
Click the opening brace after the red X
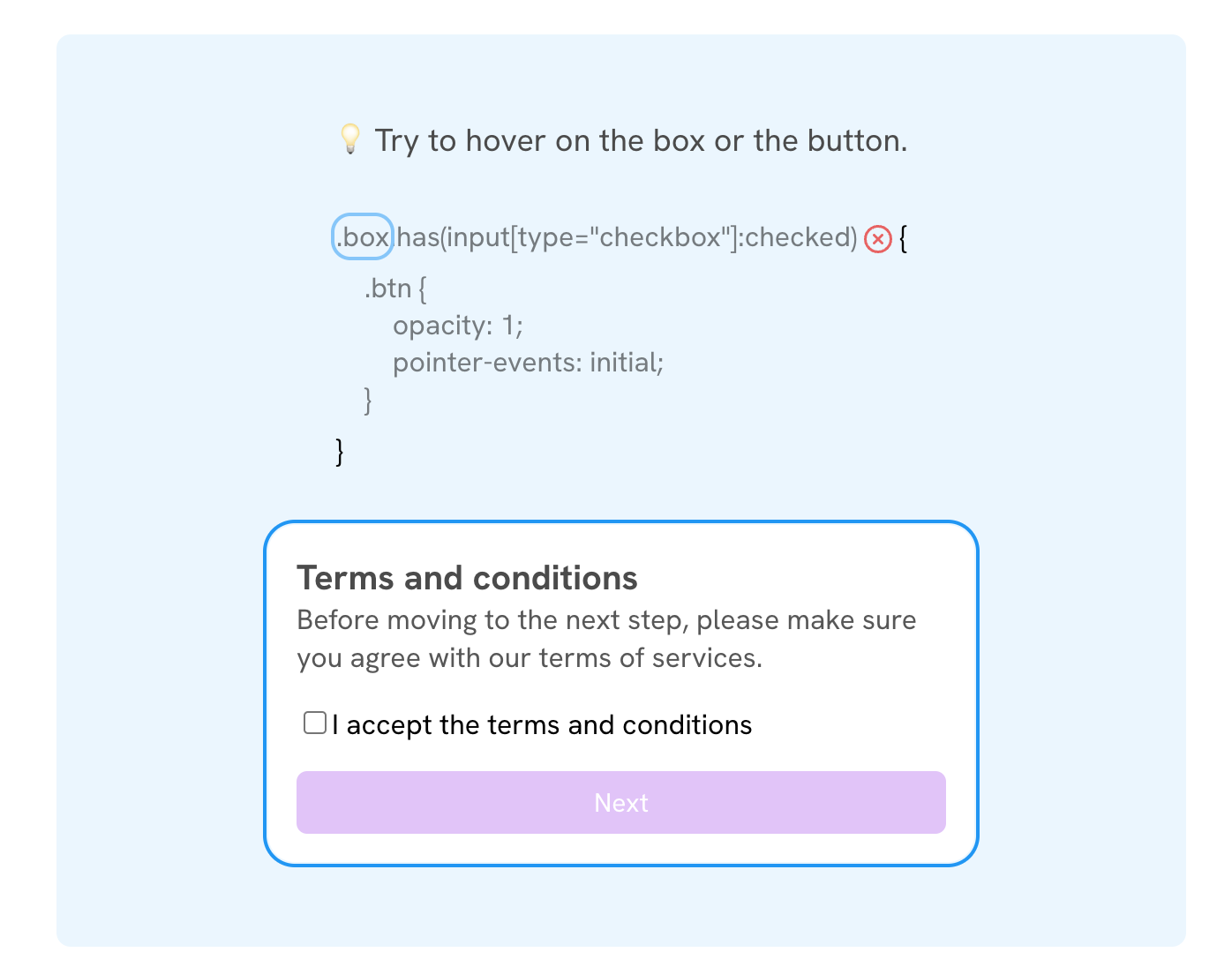(x=903, y=238)
